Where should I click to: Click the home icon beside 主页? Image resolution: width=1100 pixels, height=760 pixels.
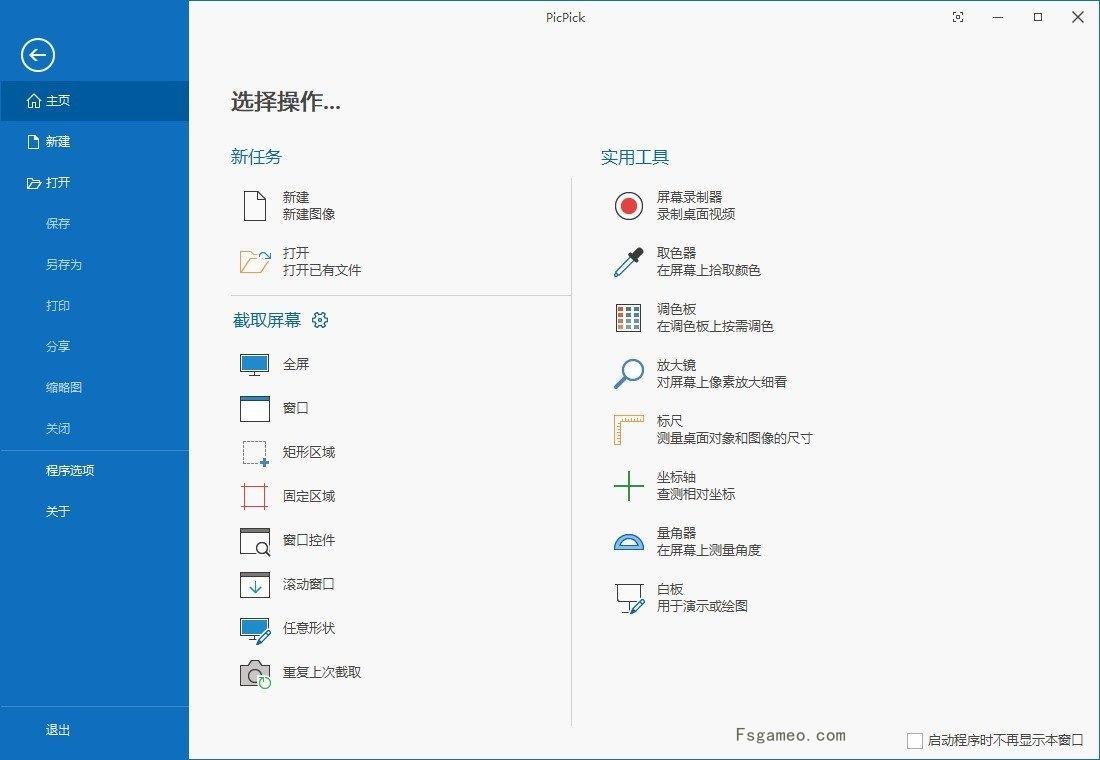34,101
